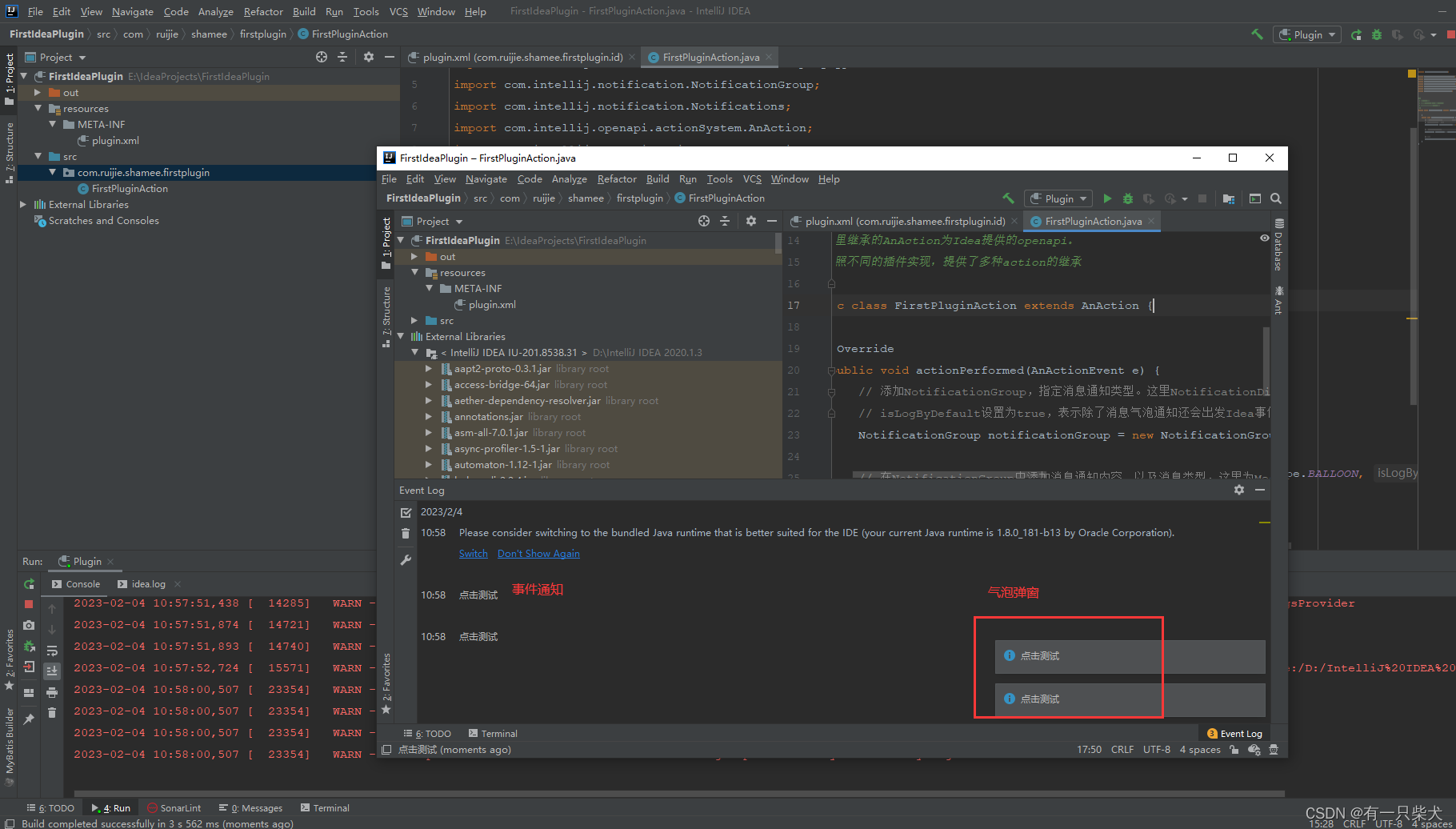Clear Event Log with trash icon

click(x=406, y=534)
